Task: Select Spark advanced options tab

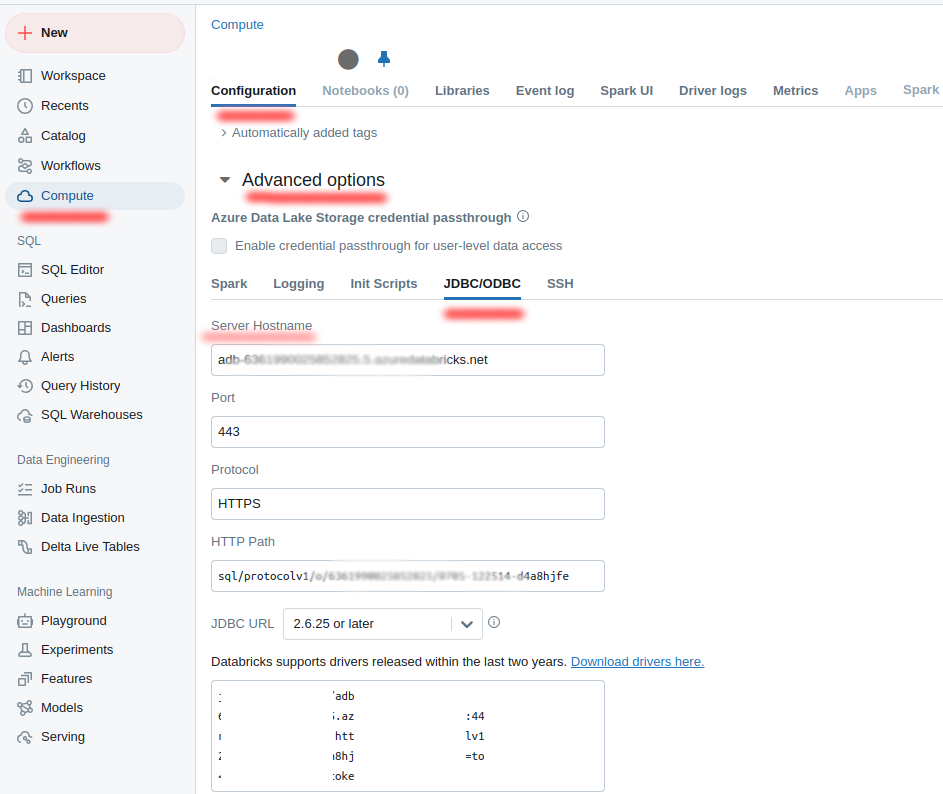Action: coord(229,284)
